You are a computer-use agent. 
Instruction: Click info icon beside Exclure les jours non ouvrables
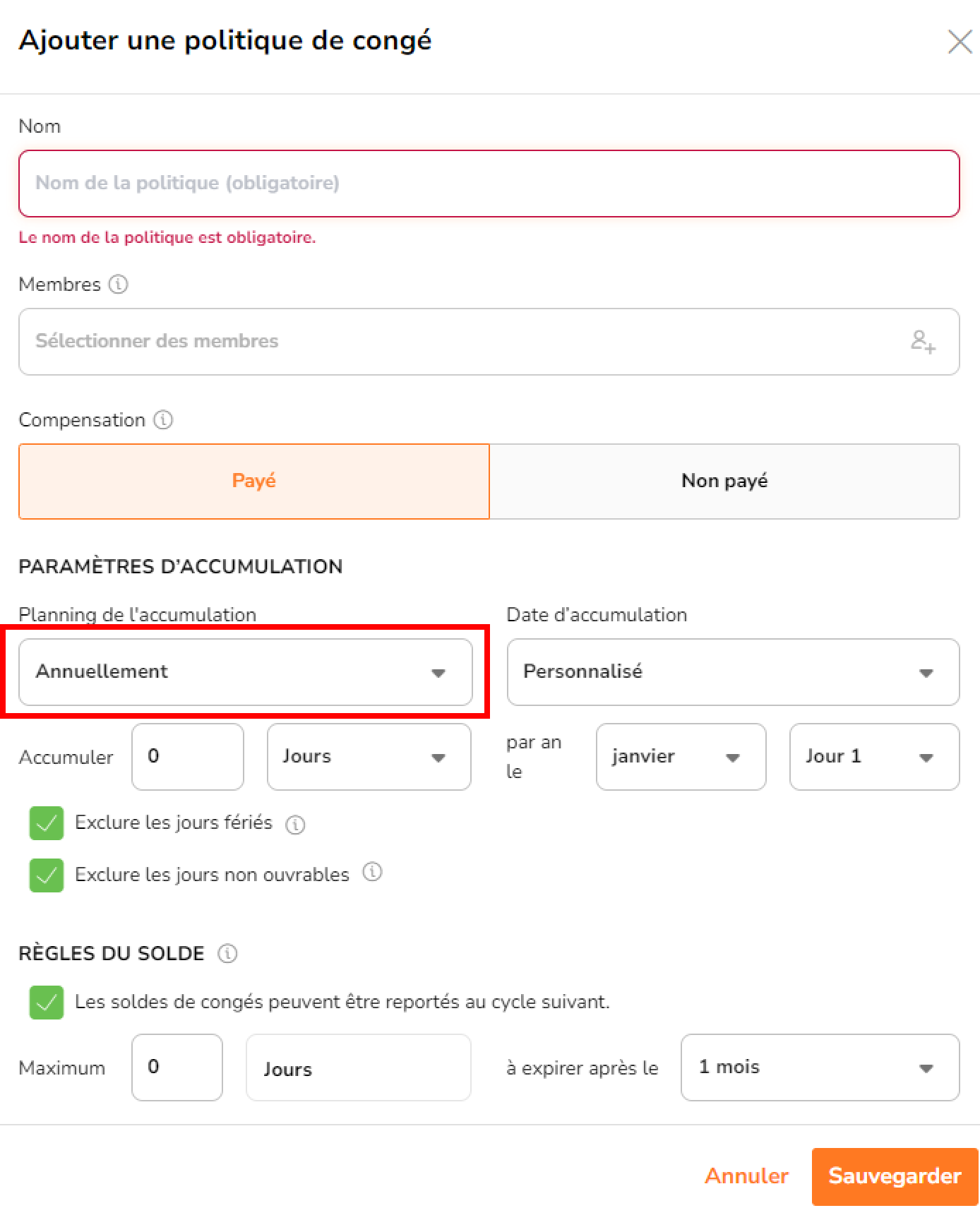point(372,872)
